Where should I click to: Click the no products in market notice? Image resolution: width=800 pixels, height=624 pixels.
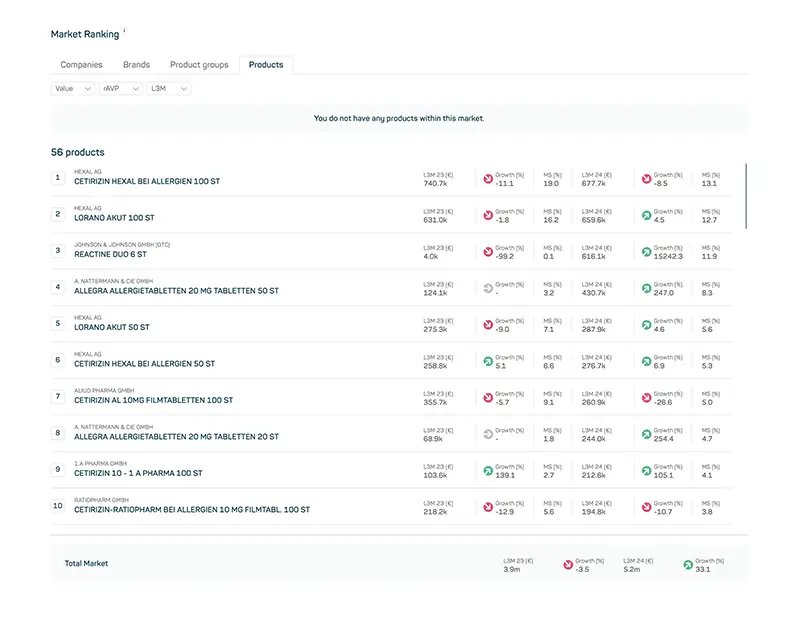pos(399,118)
